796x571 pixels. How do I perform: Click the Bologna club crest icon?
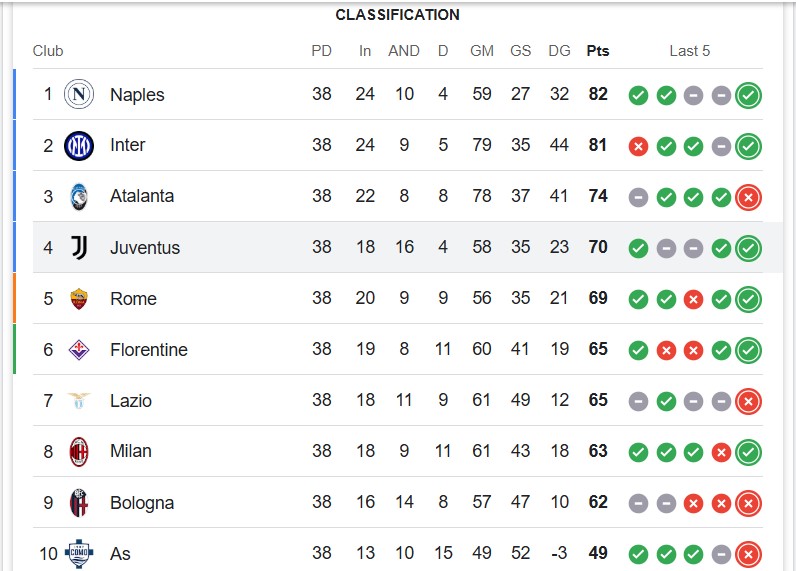click(79, 502)
